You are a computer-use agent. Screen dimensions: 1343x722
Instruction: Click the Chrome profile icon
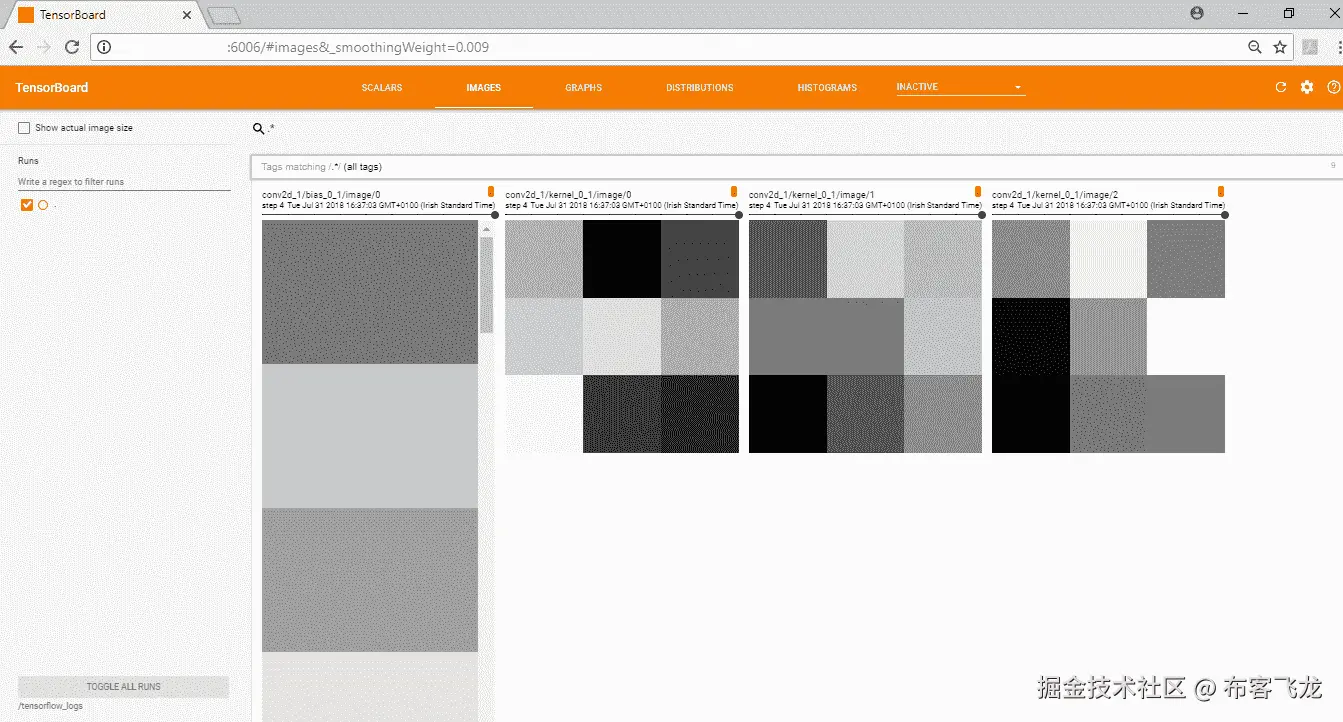(x=1198, y=13)
